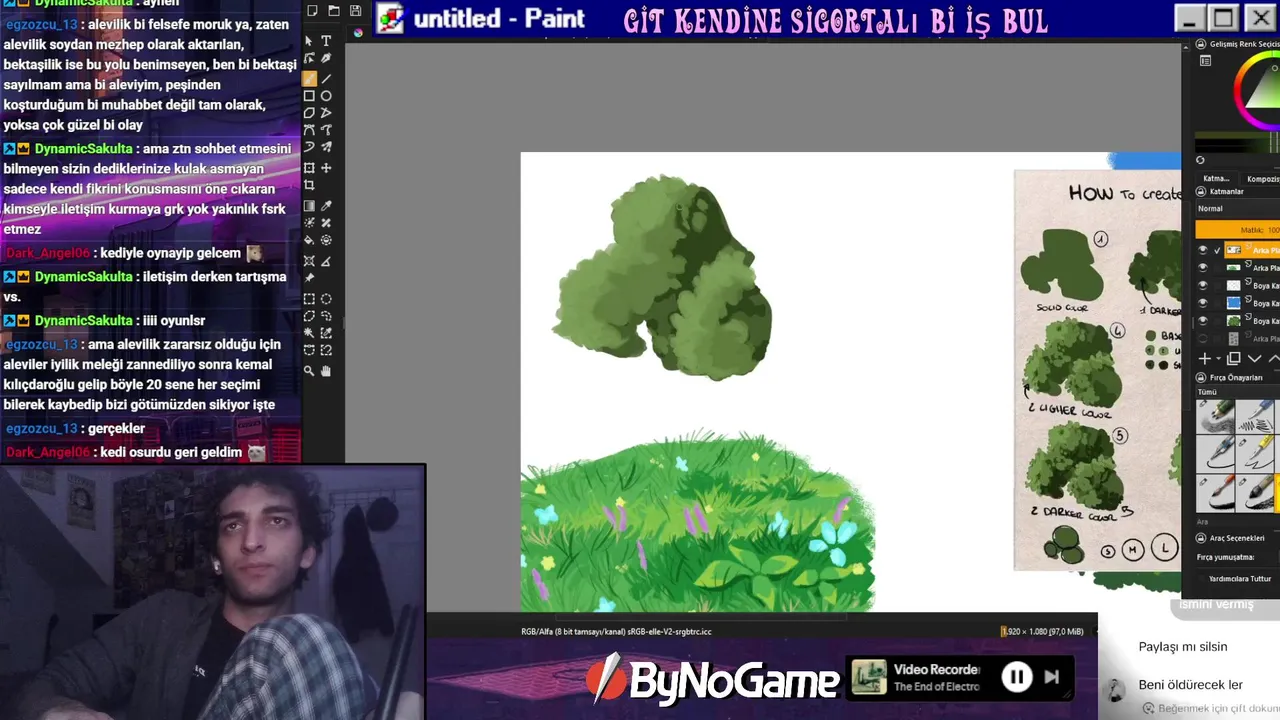Move layer up with chevron button
This screenshot has width=1280, height=720.
pyautogui.click(x=1274, y=358)
